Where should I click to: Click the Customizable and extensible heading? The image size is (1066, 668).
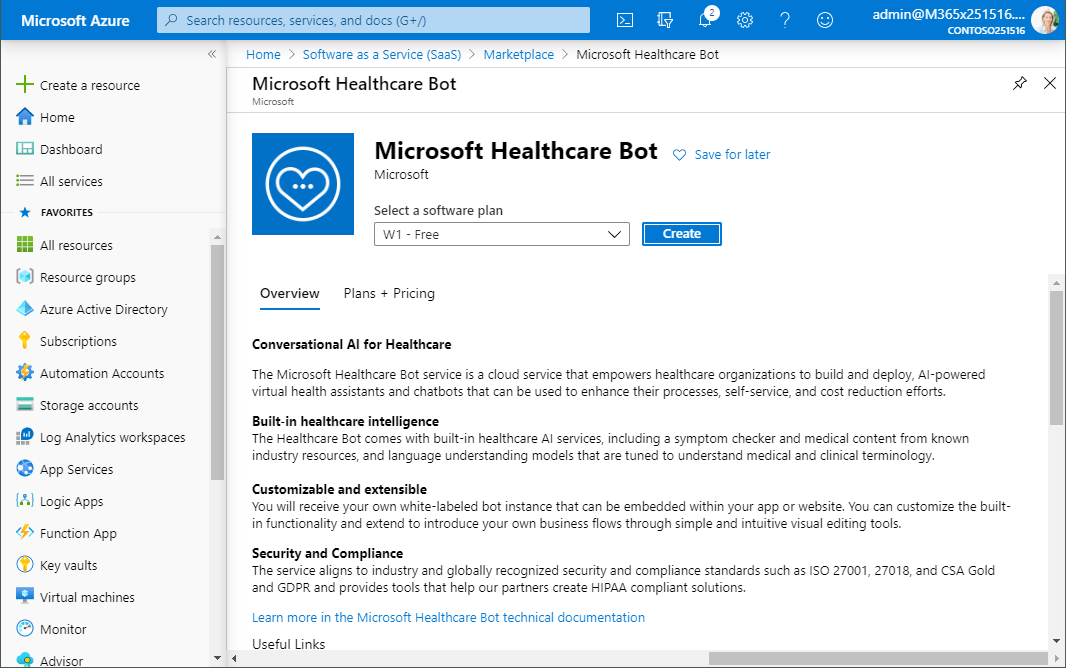tap(339, 489)
